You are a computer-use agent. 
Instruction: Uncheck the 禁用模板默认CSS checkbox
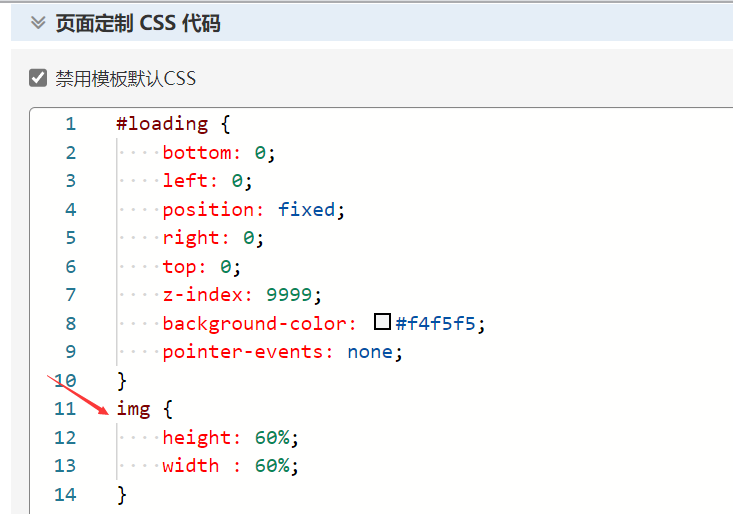point(39,78)
